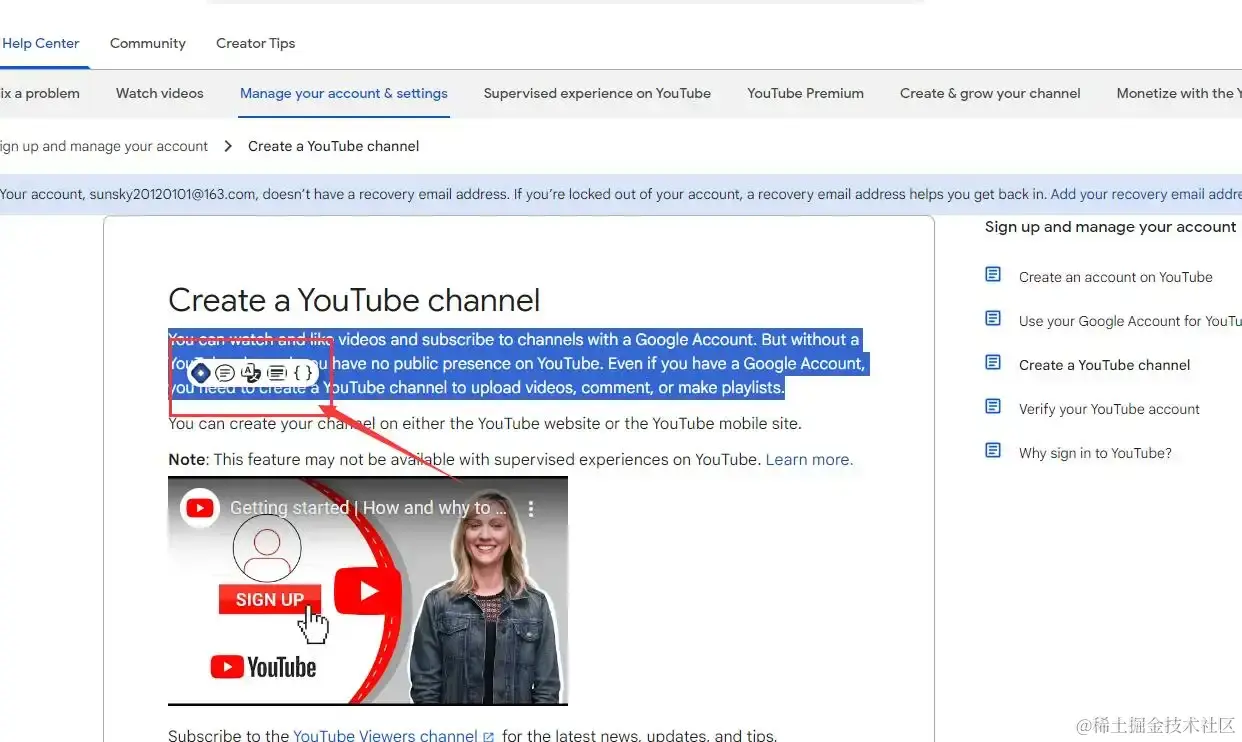This screenshot has height=742, width=1242.
Task: Open the Learn more link in the note
Action: click(x=809, y=460)
